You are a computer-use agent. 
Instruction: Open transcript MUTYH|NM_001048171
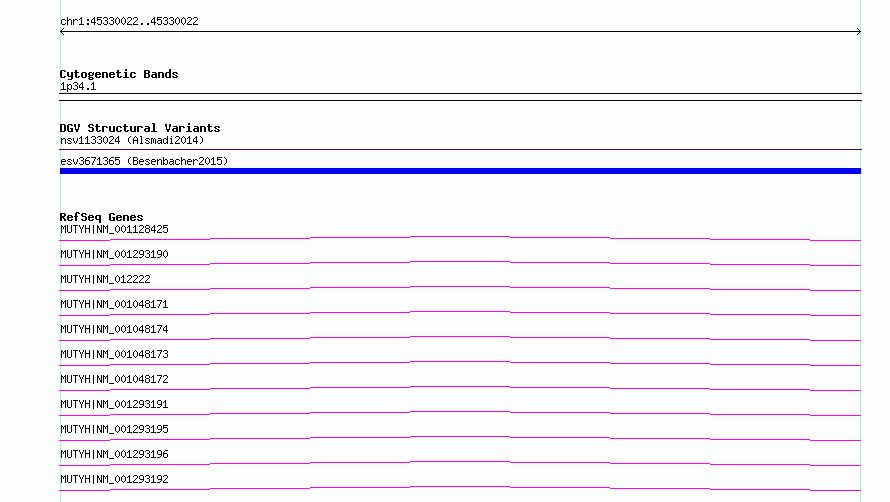point(114,304)
